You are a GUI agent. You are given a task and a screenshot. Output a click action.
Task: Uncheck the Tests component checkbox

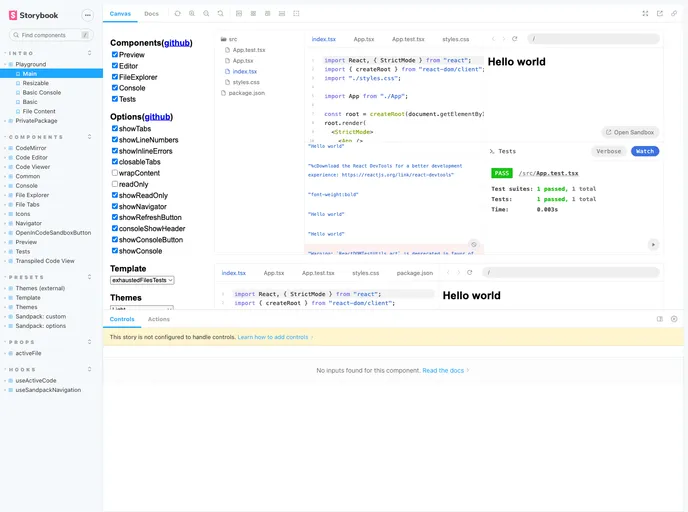pos(115,99)
